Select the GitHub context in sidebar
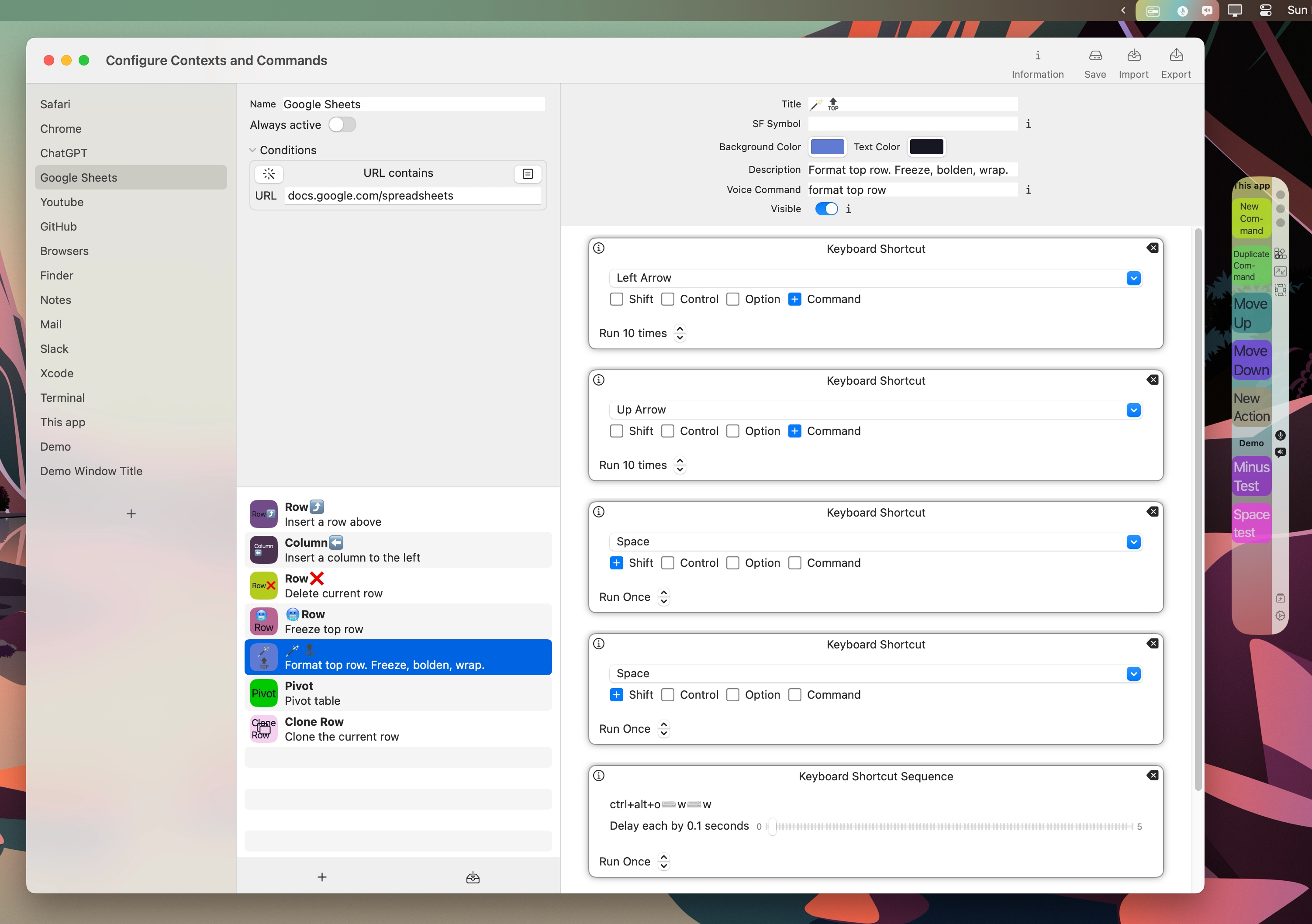Image resolution: width=1312 pixels, height=924 pixels. click(x=58, y=227)
